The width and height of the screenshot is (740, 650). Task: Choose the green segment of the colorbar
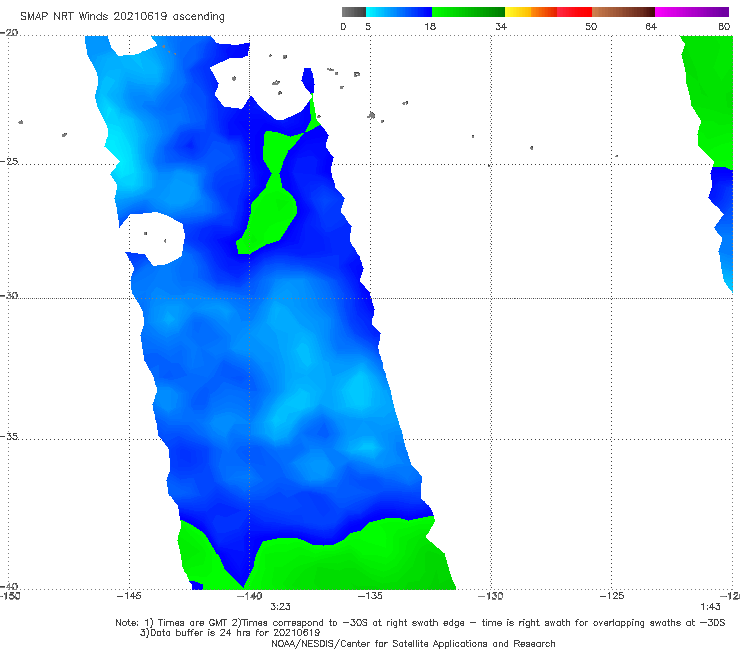468,12
